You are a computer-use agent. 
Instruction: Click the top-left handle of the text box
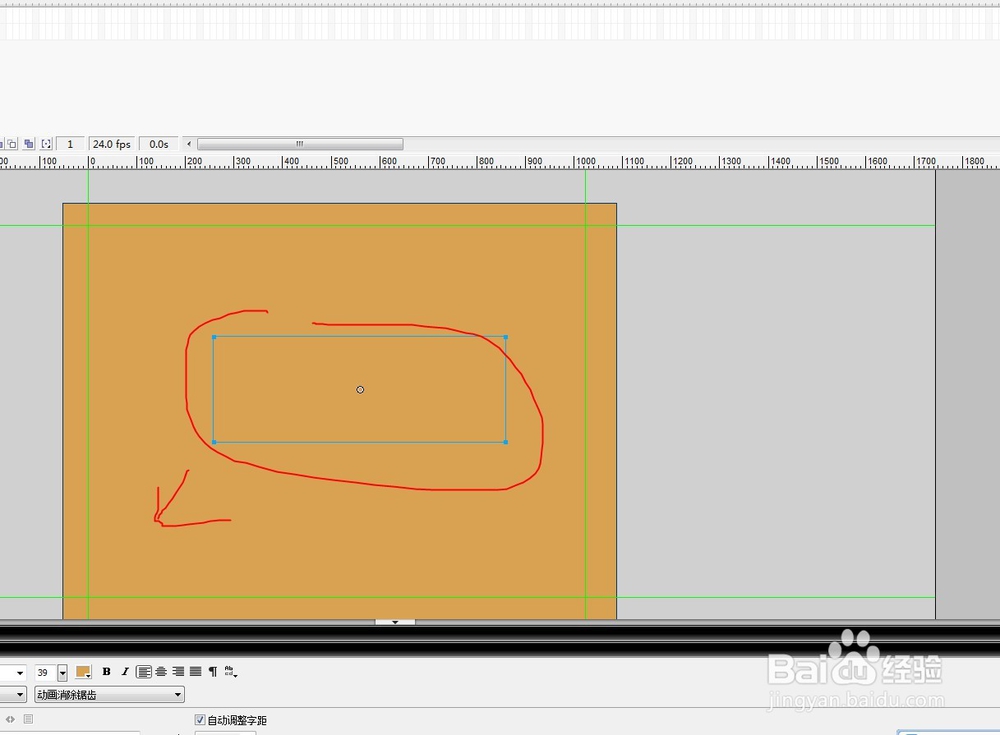click(x=214, y=337)
